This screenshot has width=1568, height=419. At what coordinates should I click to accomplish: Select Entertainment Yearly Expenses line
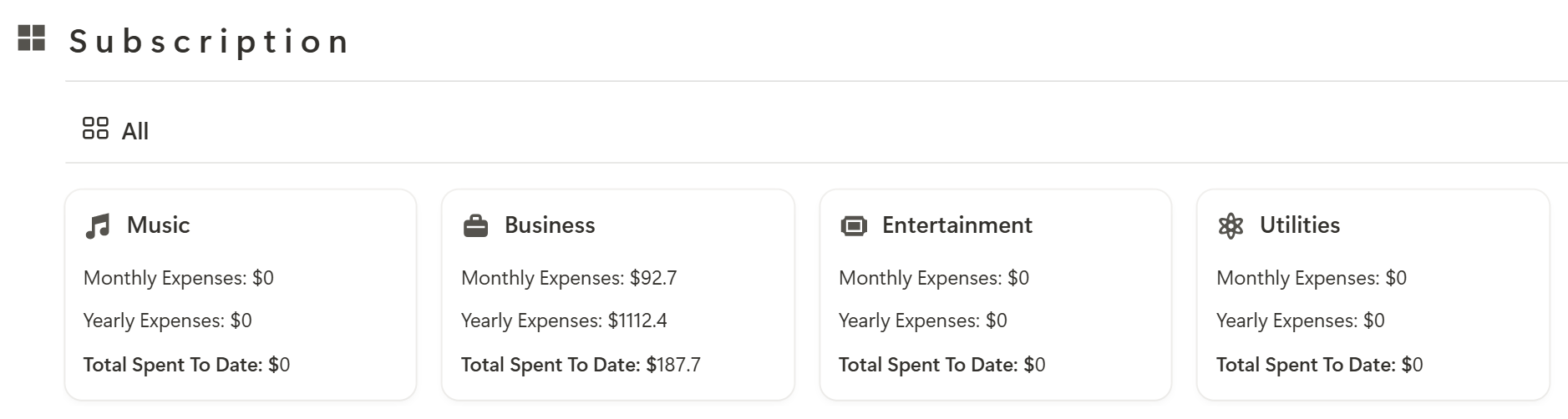pos(923,321)
